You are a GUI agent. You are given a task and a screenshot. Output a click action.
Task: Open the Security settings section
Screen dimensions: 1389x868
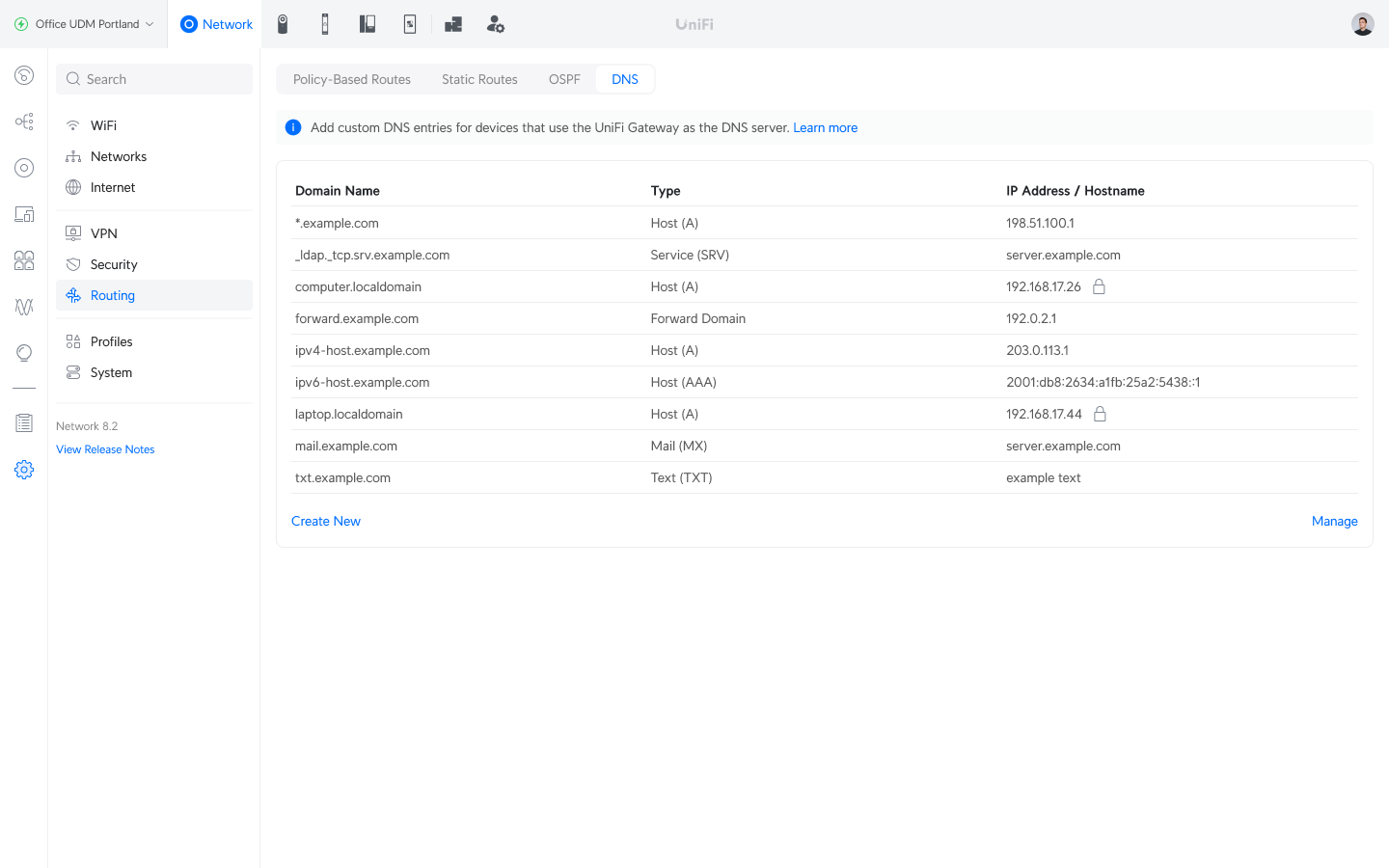pyautogui.click(x=114, y=264)
